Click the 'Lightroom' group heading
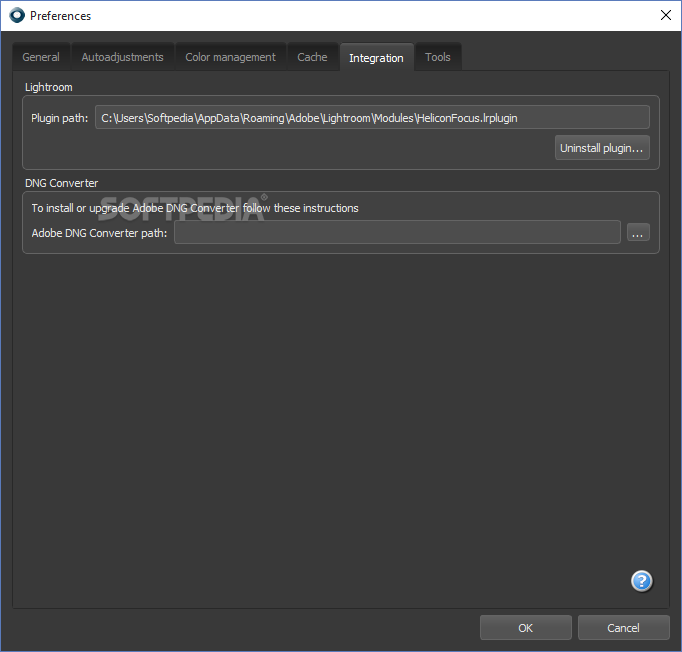 [49, 87]
